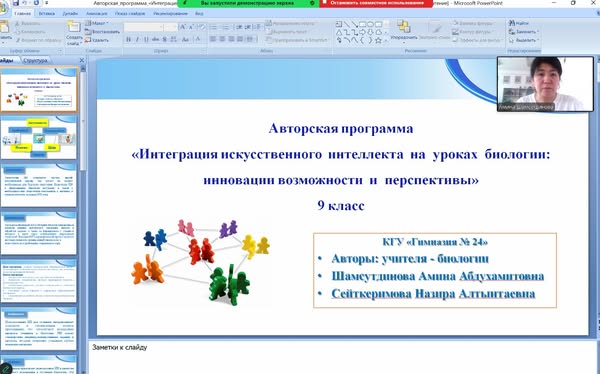Click the Create Slide (Создать слайд) icon
Screen dimensions: 600x374
click(x=74, y=33)
